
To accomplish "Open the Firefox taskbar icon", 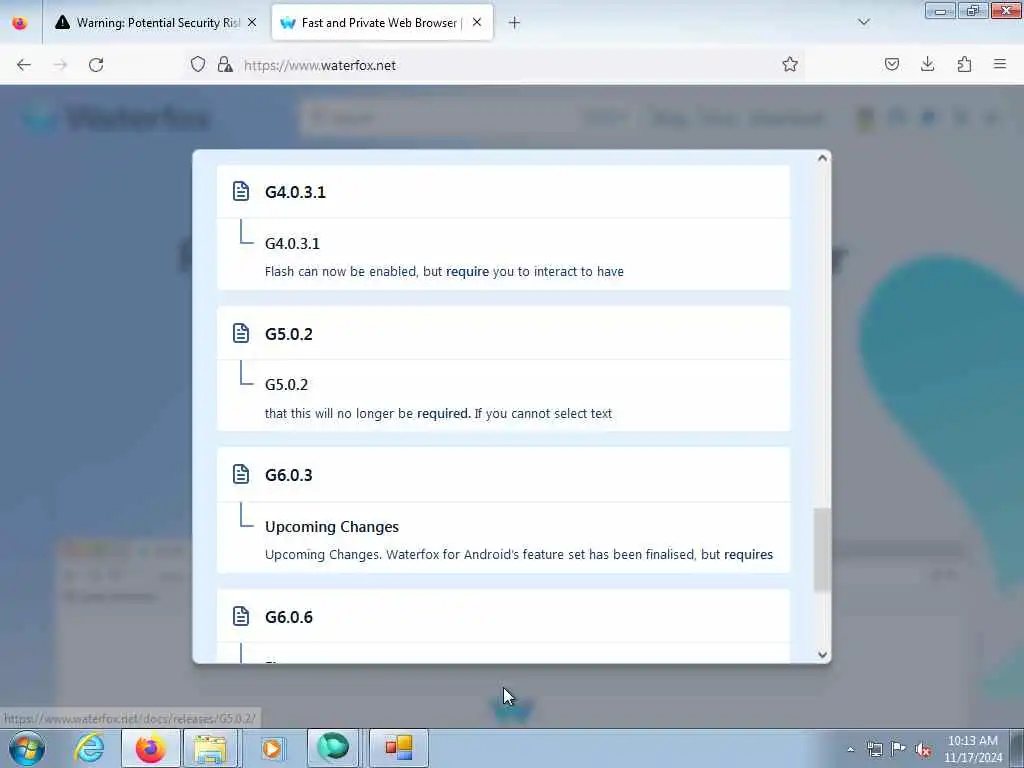I will [150, 748].
